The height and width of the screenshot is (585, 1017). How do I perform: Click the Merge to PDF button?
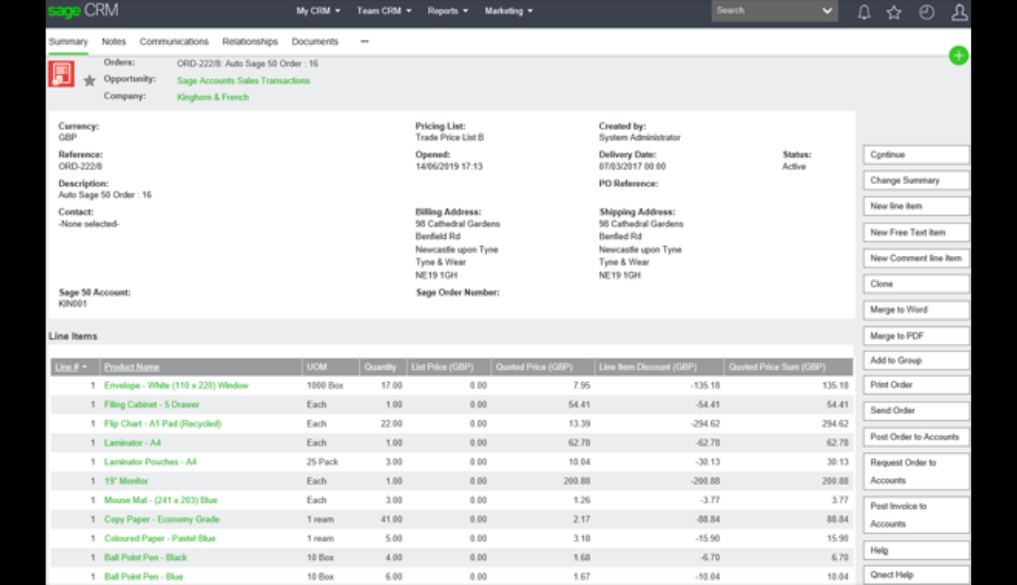coord(916,336)
